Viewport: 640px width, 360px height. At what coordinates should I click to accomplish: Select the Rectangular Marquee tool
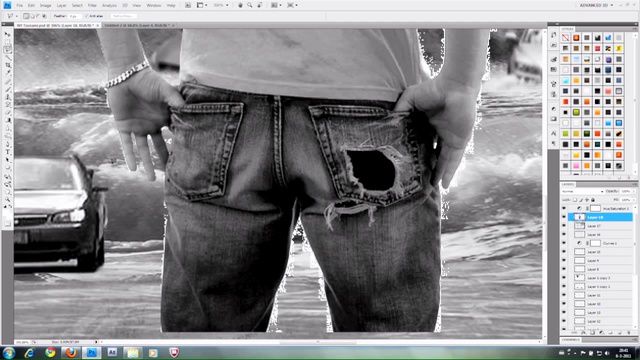(x=7, y=42)
